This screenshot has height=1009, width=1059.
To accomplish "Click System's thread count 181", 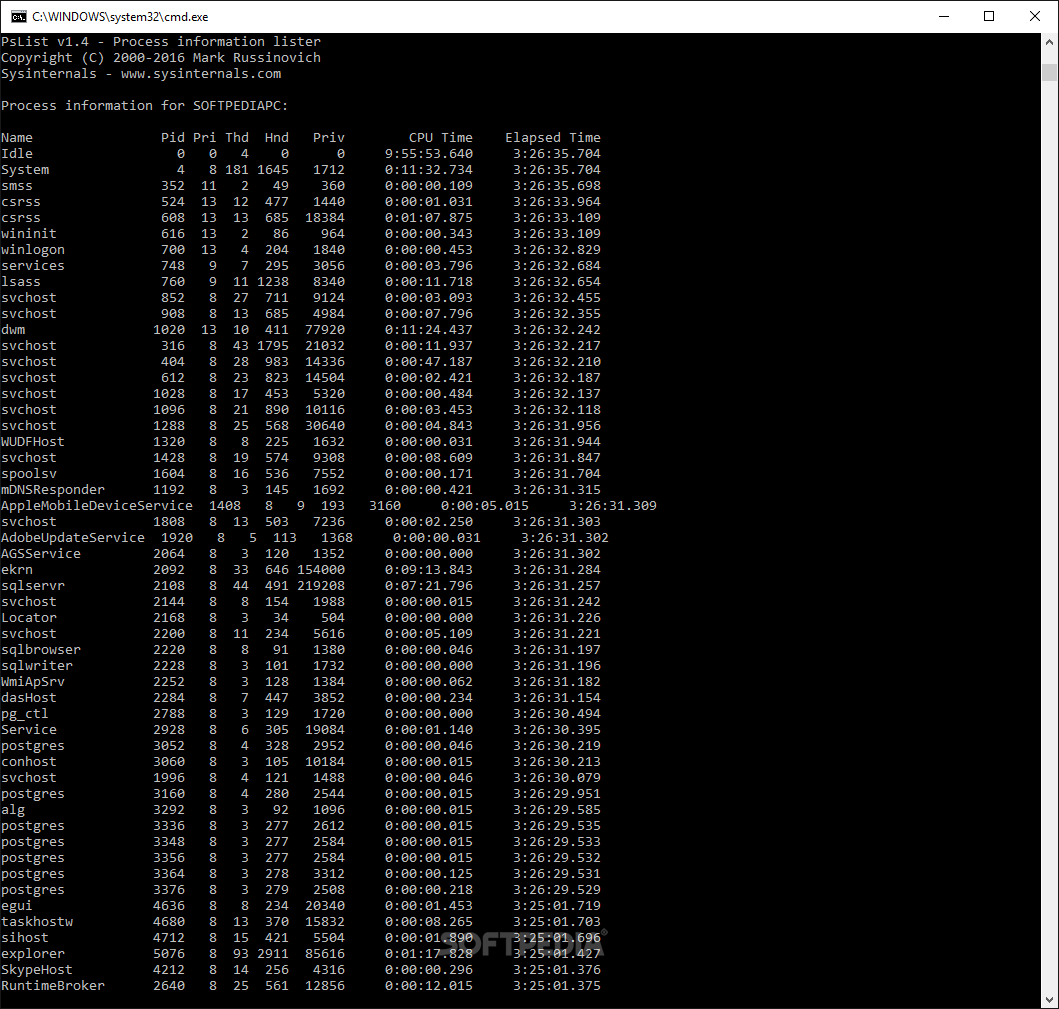I will coord(237,170).
